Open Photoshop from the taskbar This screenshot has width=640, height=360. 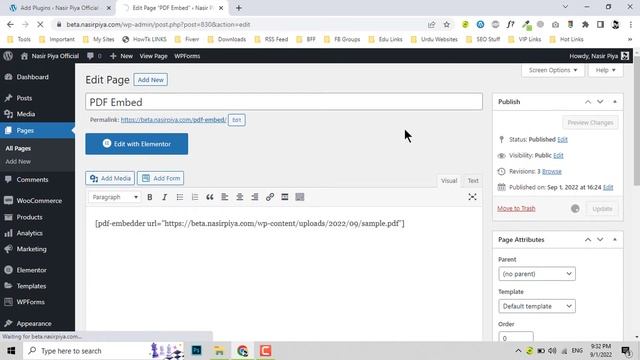[x=196, y=351]
